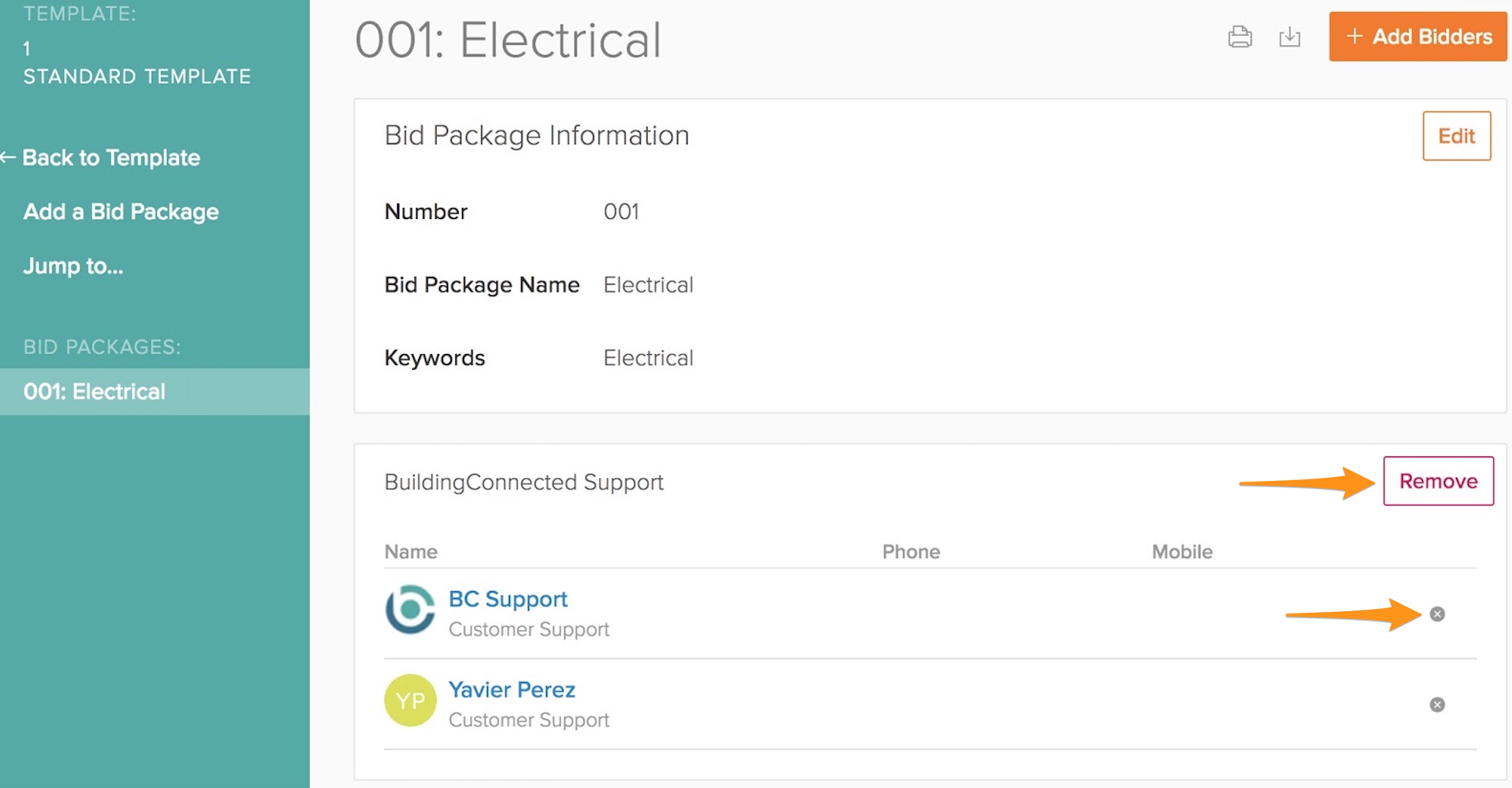The height and width of the screenshot is (788, 1512).
Task: Click the Name column header
Action: (x=411, y=551)
